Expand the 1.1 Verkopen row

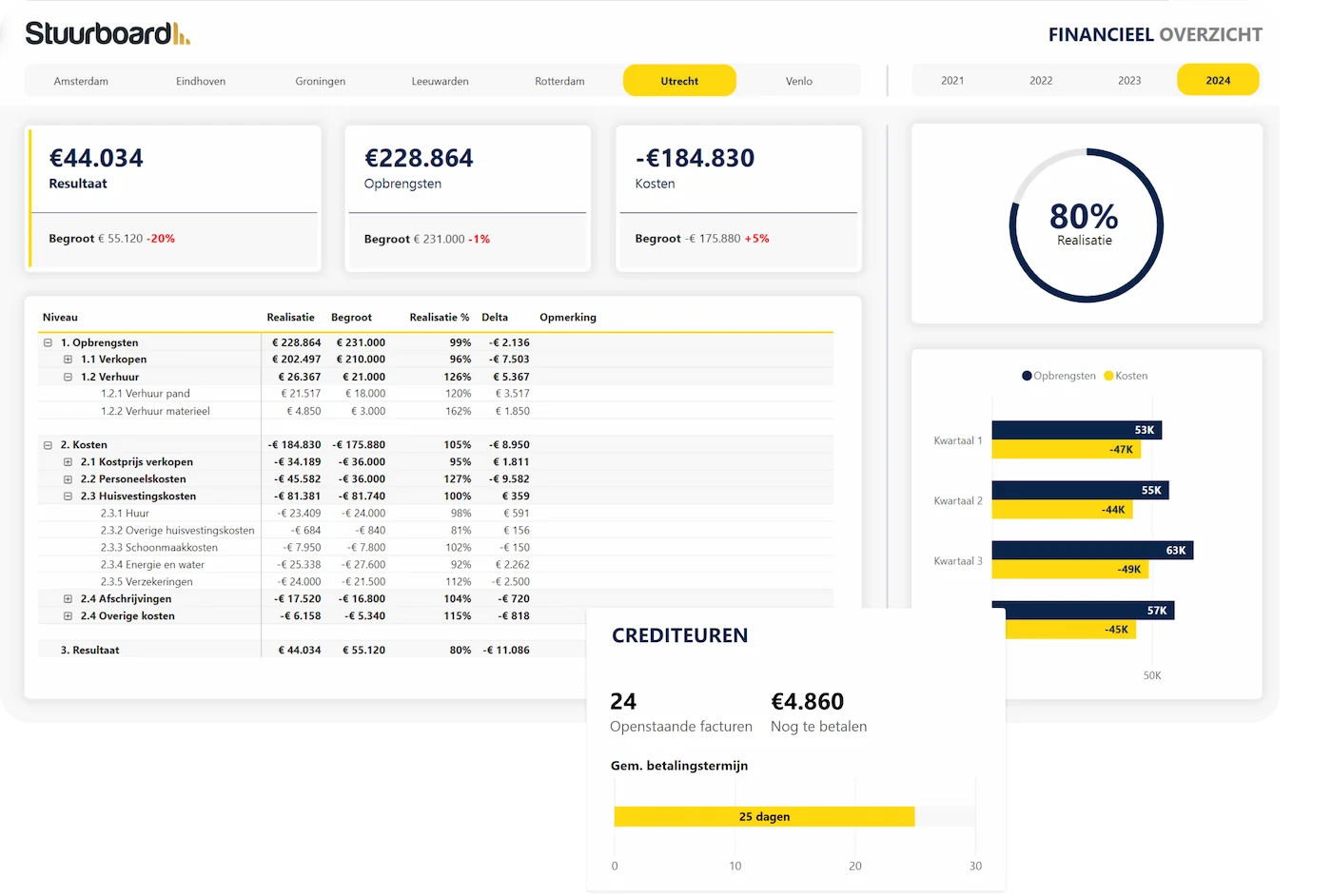tap(68, 360)
